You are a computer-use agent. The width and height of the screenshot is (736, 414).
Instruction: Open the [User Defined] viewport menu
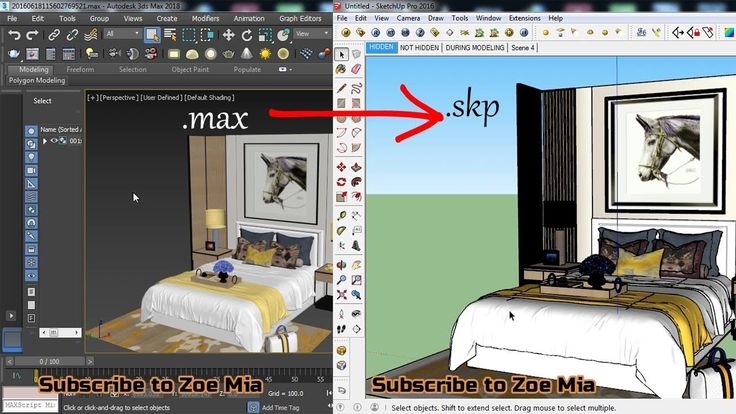[x=161, y=98]
